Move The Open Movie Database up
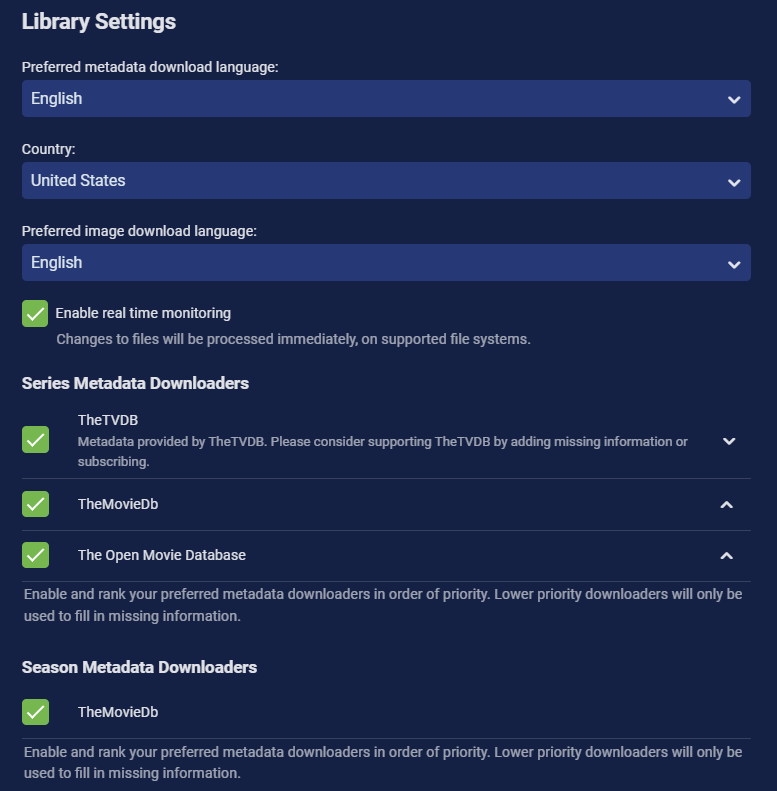The image size is (777, 791). point(727,556)
